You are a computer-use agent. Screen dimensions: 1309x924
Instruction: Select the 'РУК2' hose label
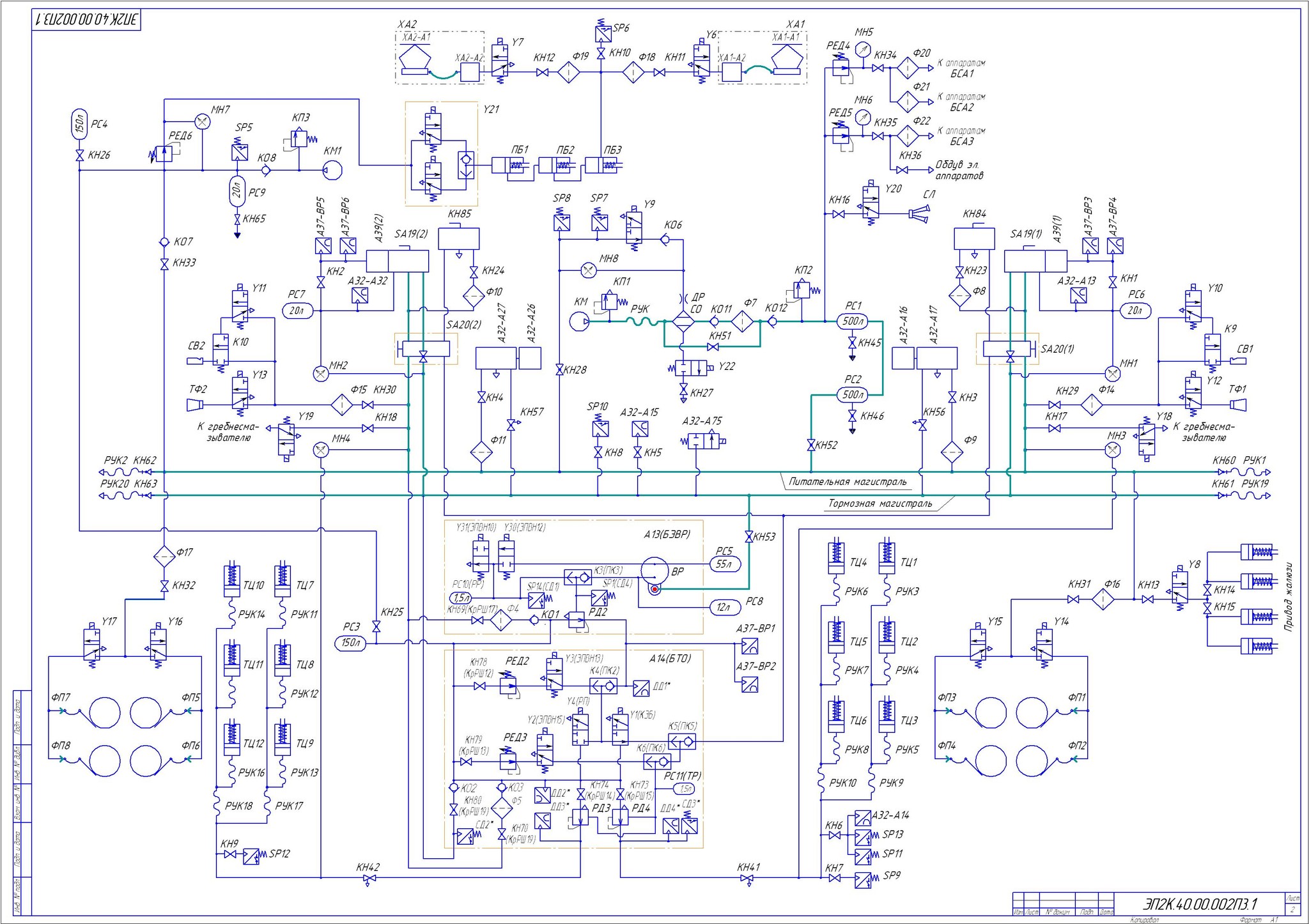click(116, 460)
